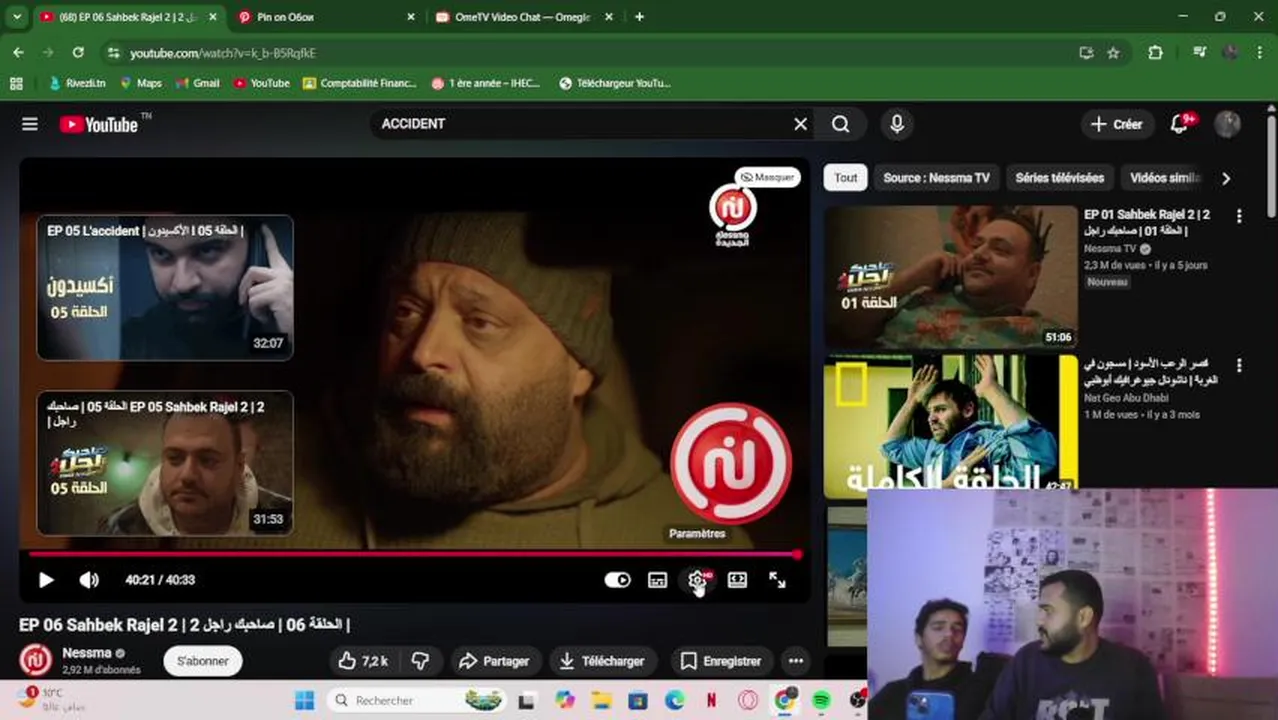The height and width of the screenshot is (720, 1278).
Task: Open browser extensions puzzle icon
Action: (x=1155, y=53)
